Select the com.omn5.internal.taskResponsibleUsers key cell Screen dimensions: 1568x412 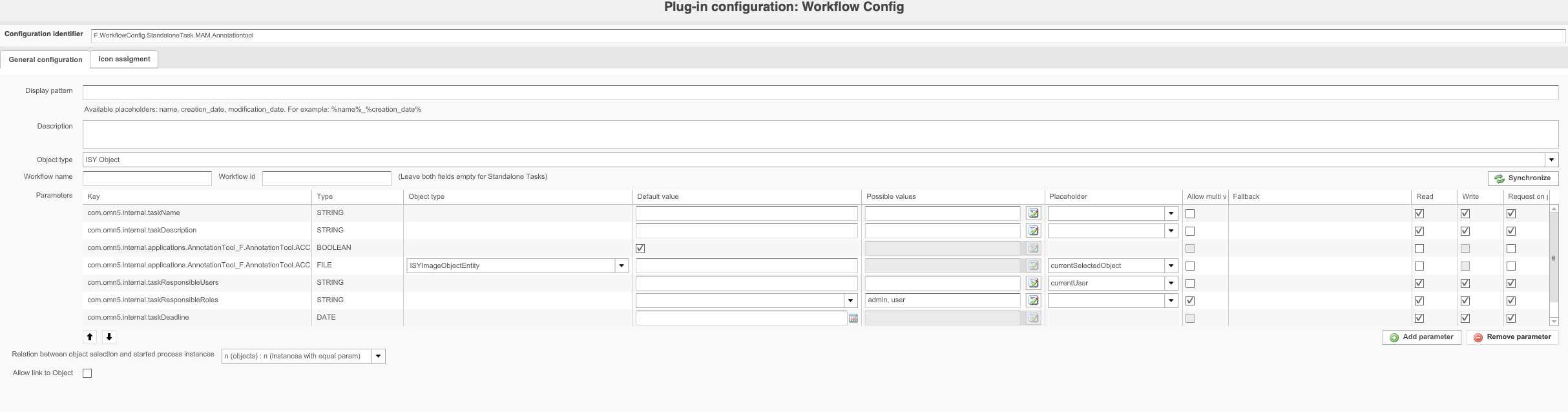click(x=198, y=283)
